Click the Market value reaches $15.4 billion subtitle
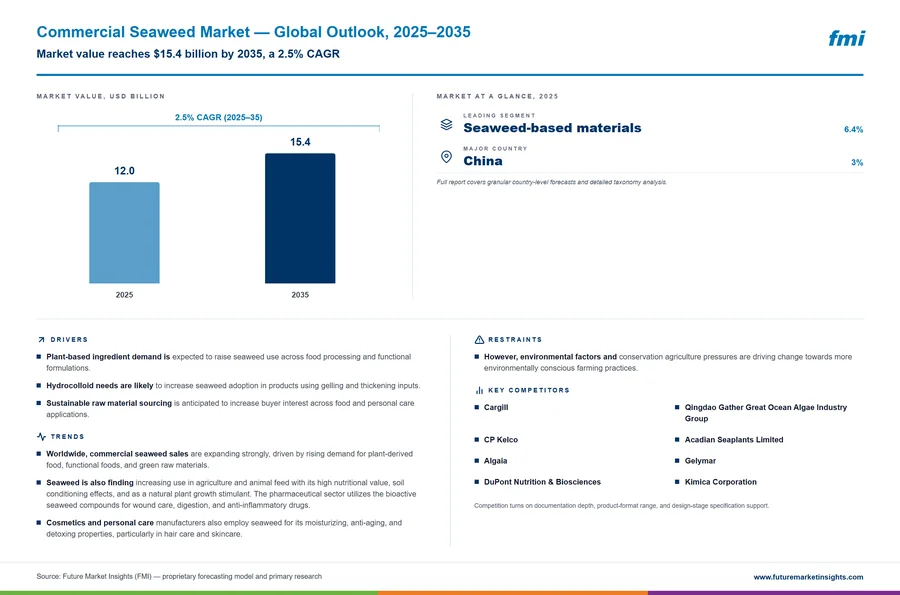The image size is (900, 595). tap(188, 54)
